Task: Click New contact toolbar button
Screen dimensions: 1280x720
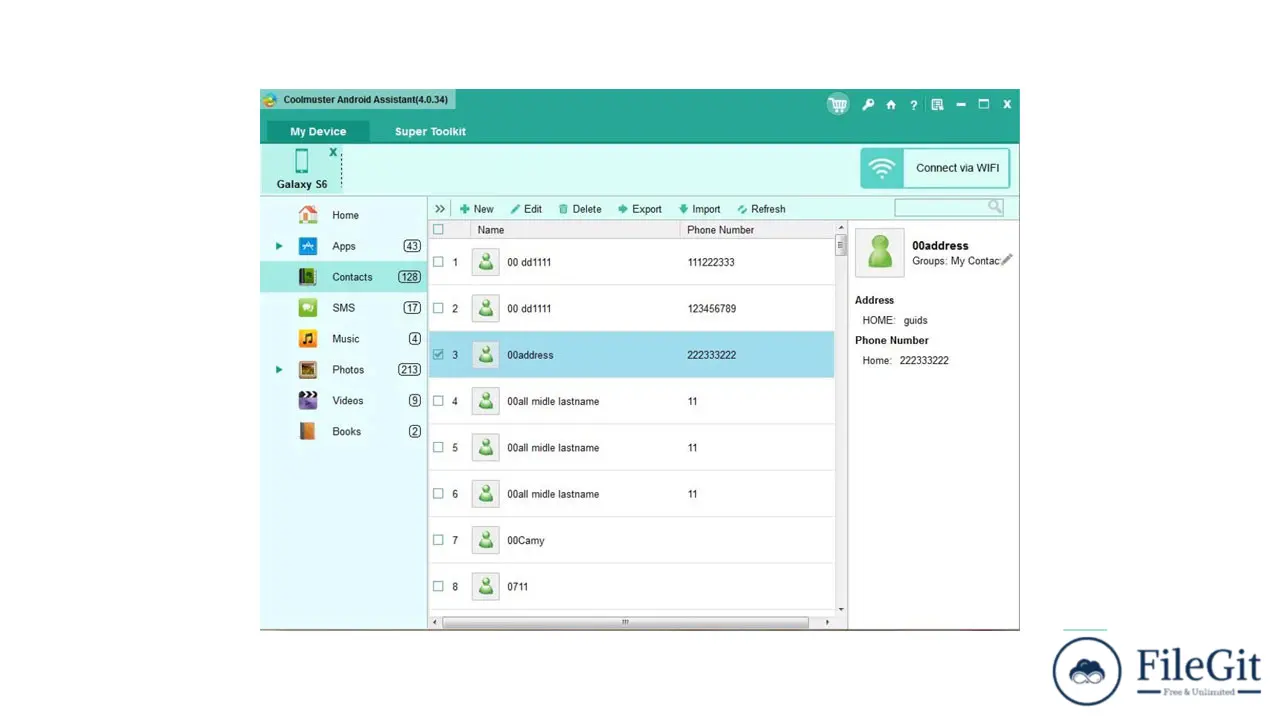Action: click(476, 209)
